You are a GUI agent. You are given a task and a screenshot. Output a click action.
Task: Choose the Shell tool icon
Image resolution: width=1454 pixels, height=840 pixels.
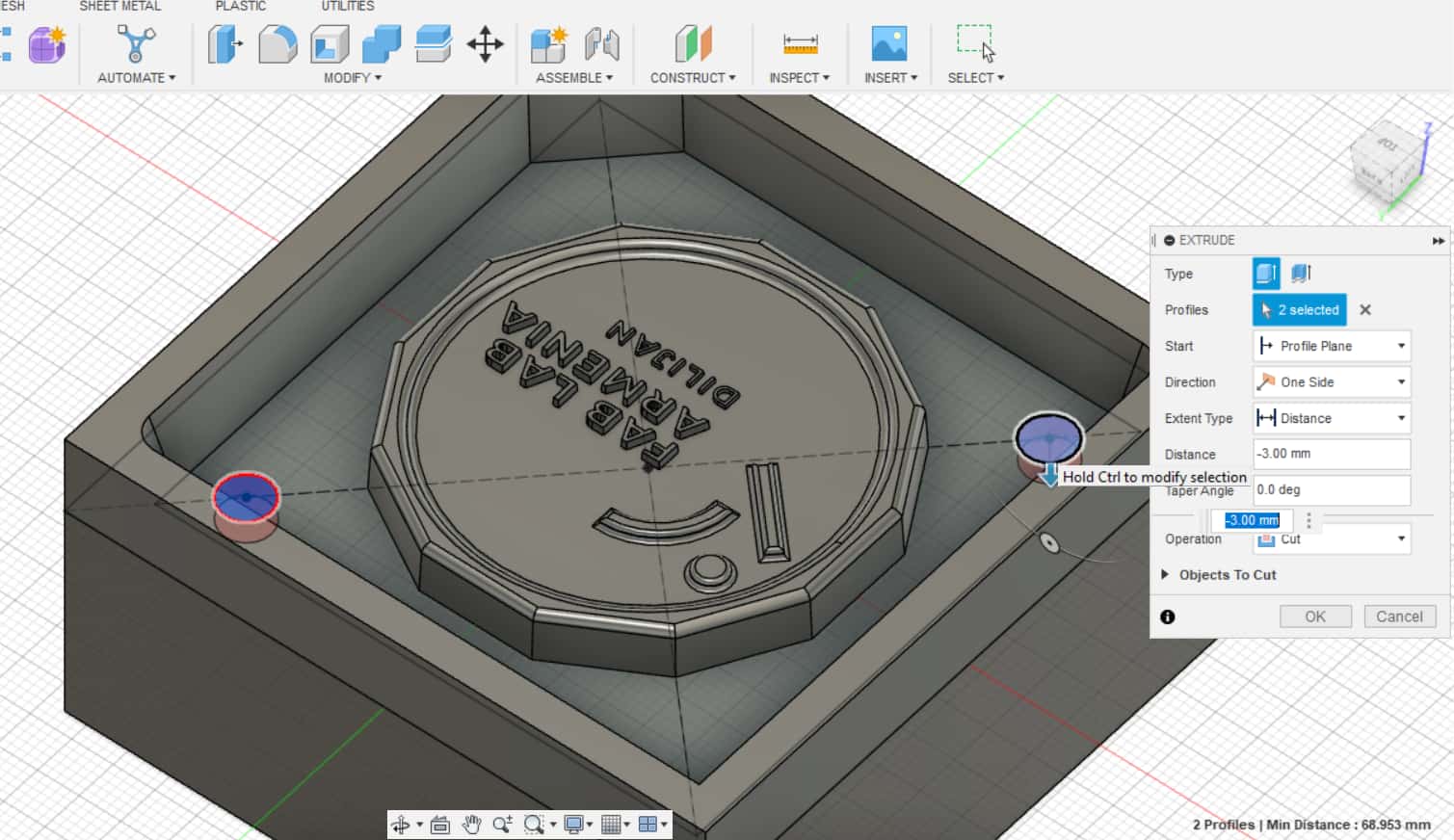click(x=330, y=44)
